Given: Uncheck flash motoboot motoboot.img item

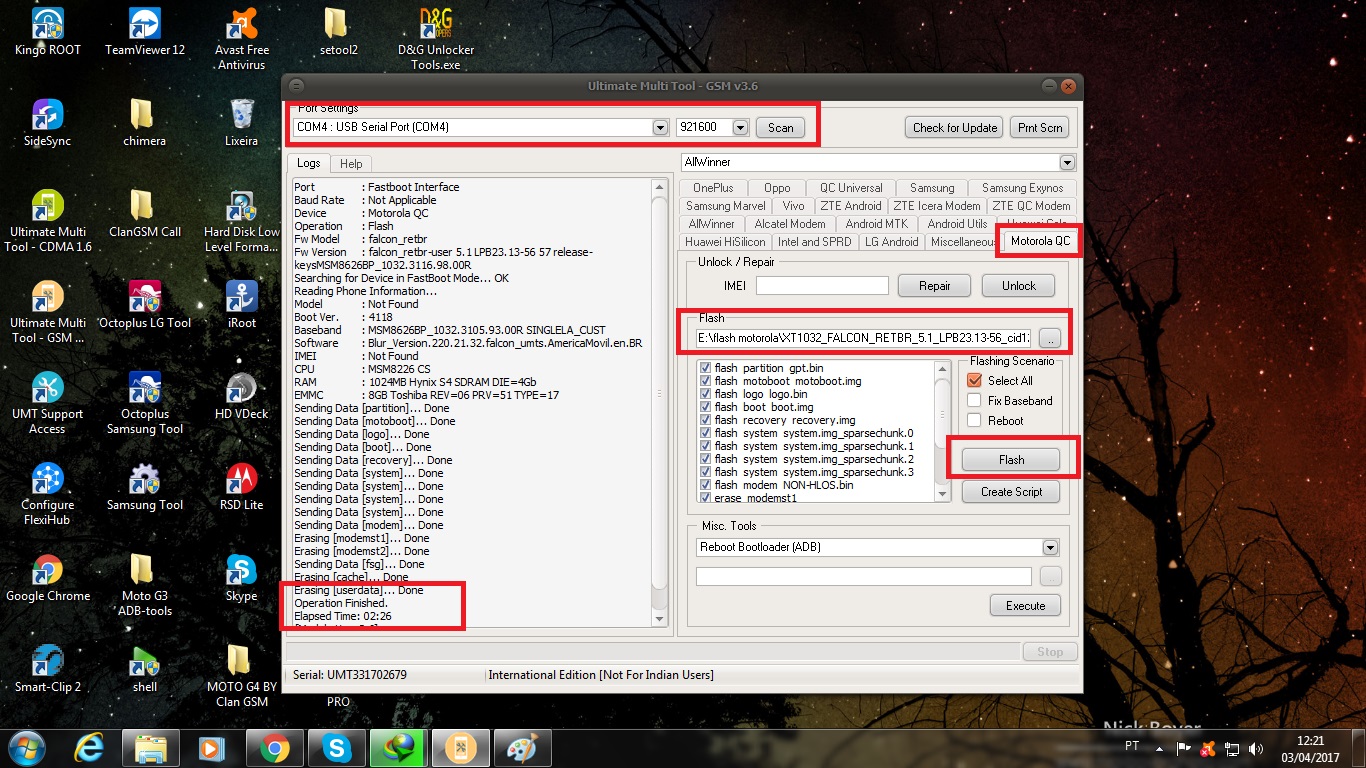Looking at the screenshot, I should (706, 381).
